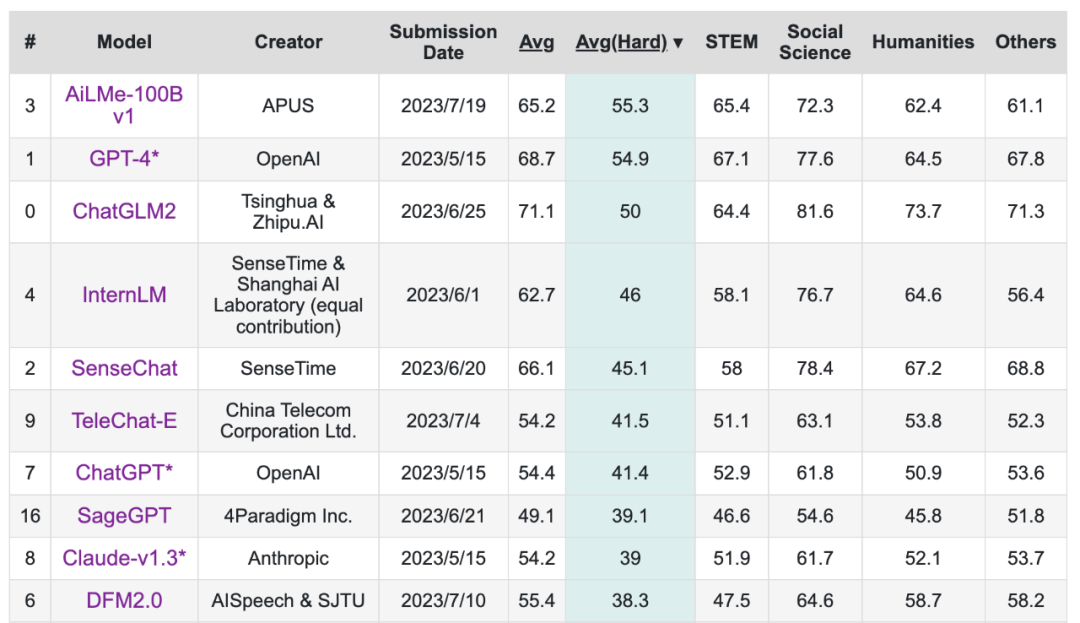The height and width of the screenshot is (623, 1080).
Task: Sort by the Avg(Hard) column header
Action: [621, 42]
